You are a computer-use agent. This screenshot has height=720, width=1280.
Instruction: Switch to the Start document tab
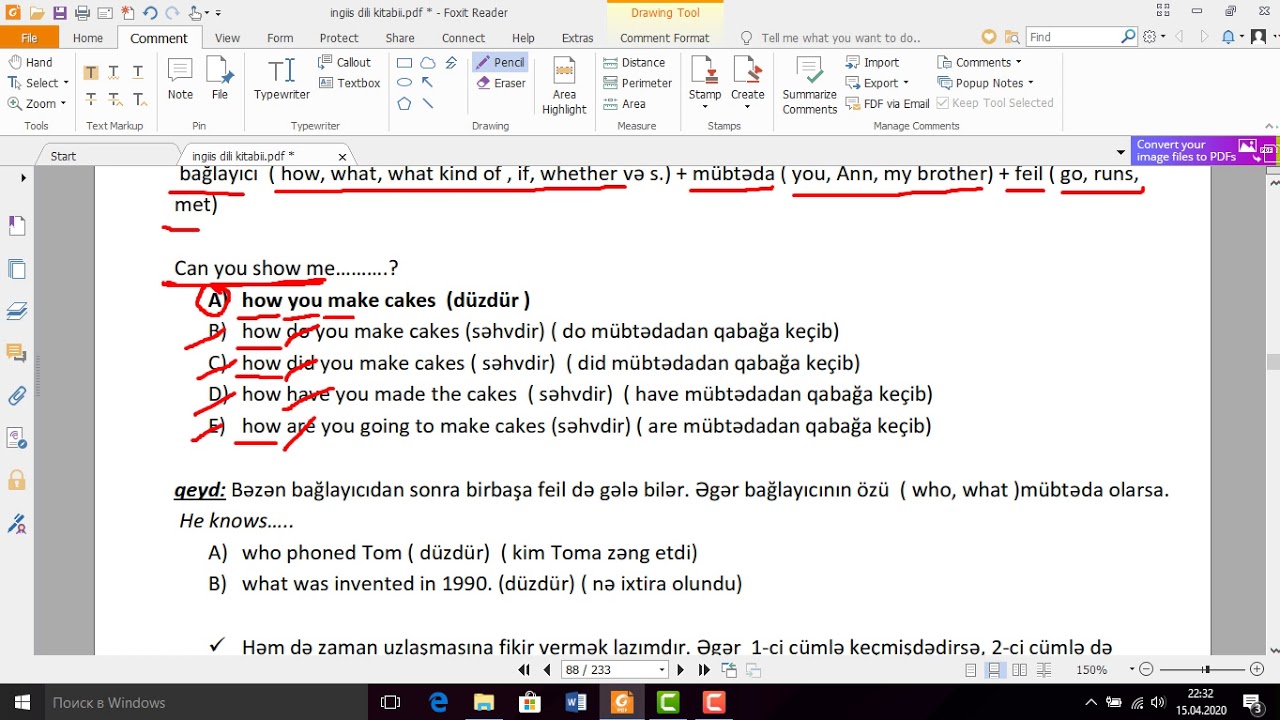63,156
